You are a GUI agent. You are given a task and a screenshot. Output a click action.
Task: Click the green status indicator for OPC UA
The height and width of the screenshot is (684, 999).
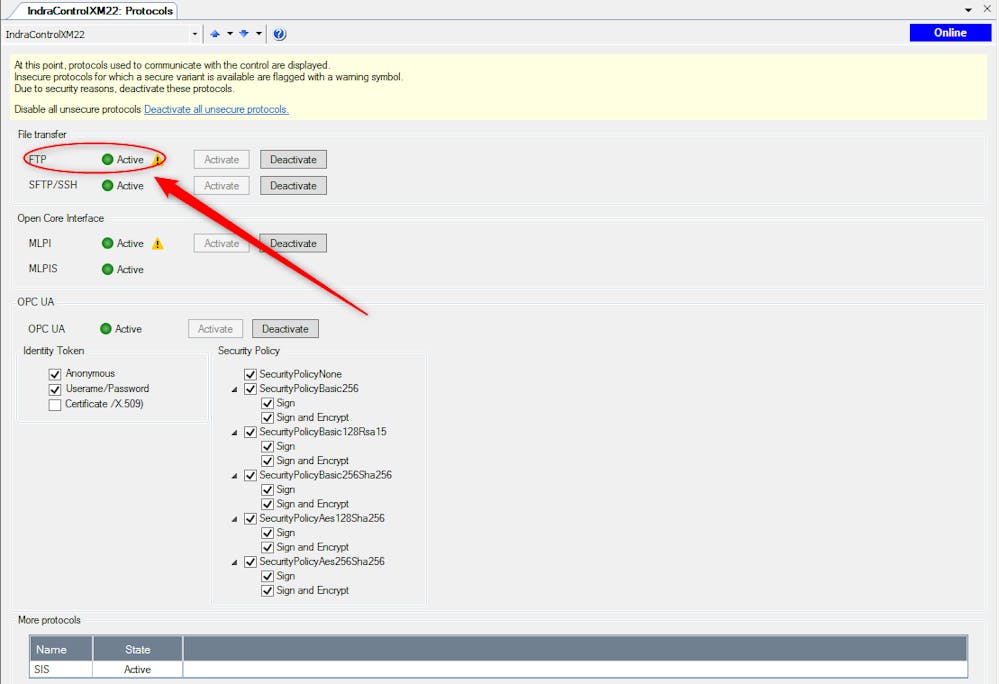click(106, 329)
